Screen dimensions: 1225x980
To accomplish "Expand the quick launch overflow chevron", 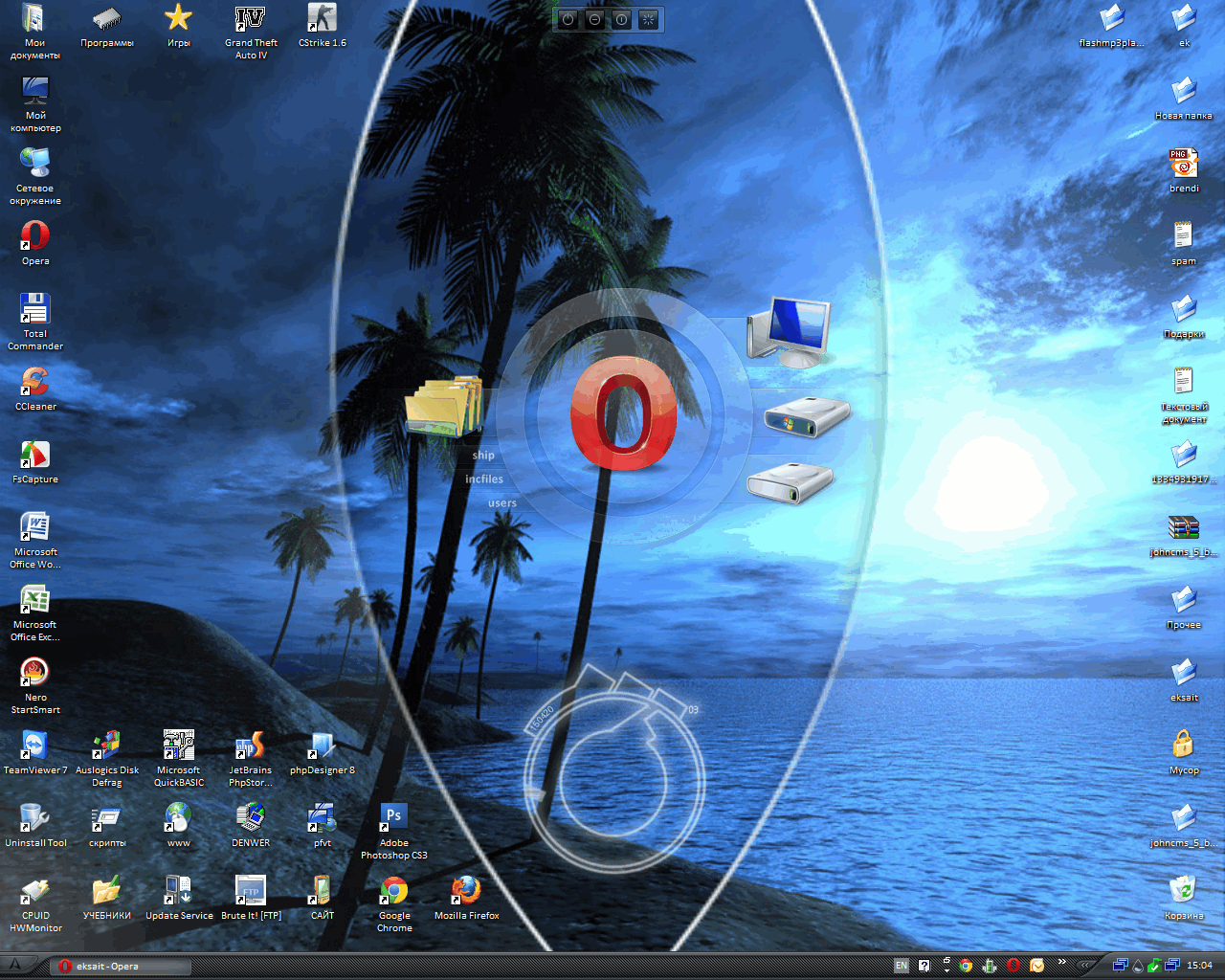I will [x=1061, y=963].
